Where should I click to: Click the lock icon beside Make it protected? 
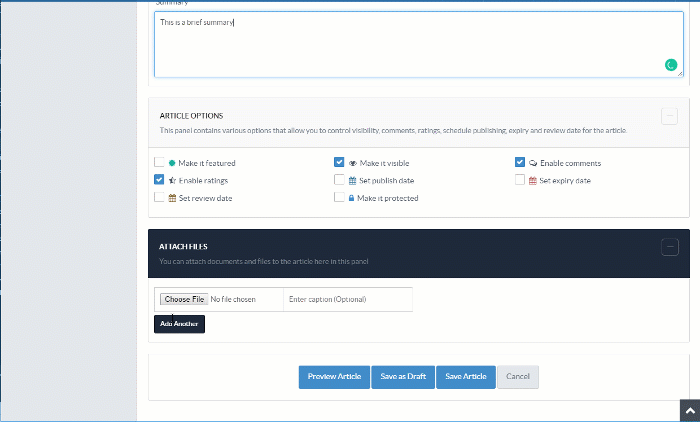coord(352,198)
